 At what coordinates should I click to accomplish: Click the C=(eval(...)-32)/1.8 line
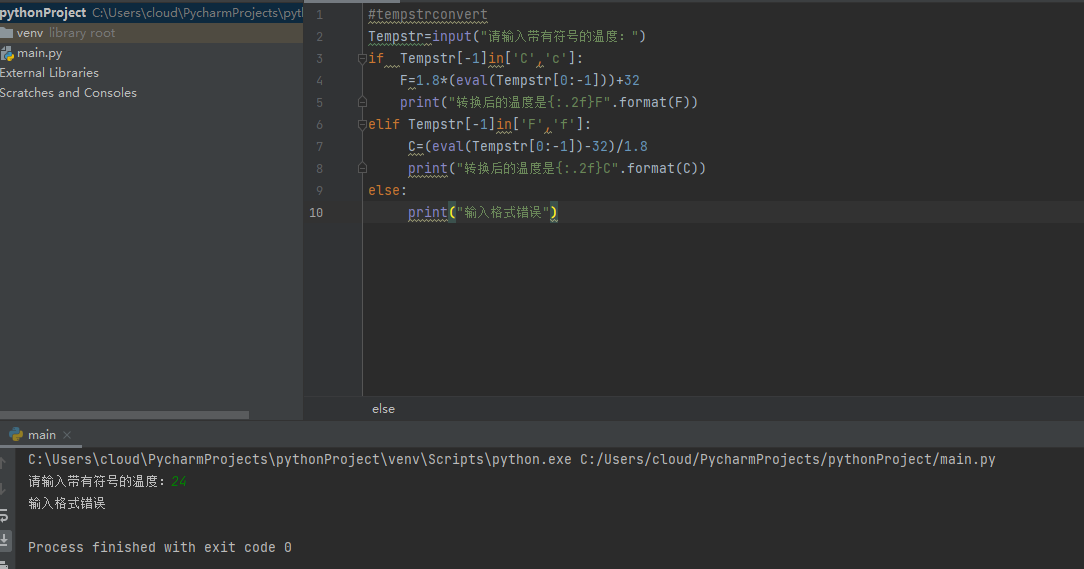pos(527,147)
